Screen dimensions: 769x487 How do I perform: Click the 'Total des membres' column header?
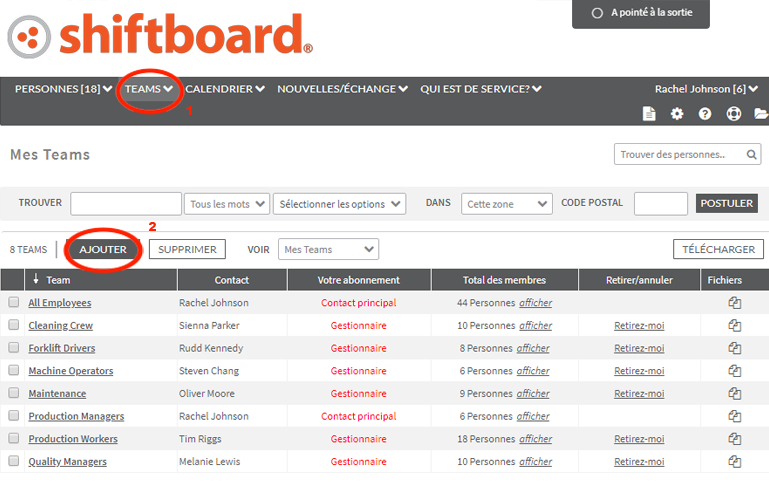coord(504,280)
